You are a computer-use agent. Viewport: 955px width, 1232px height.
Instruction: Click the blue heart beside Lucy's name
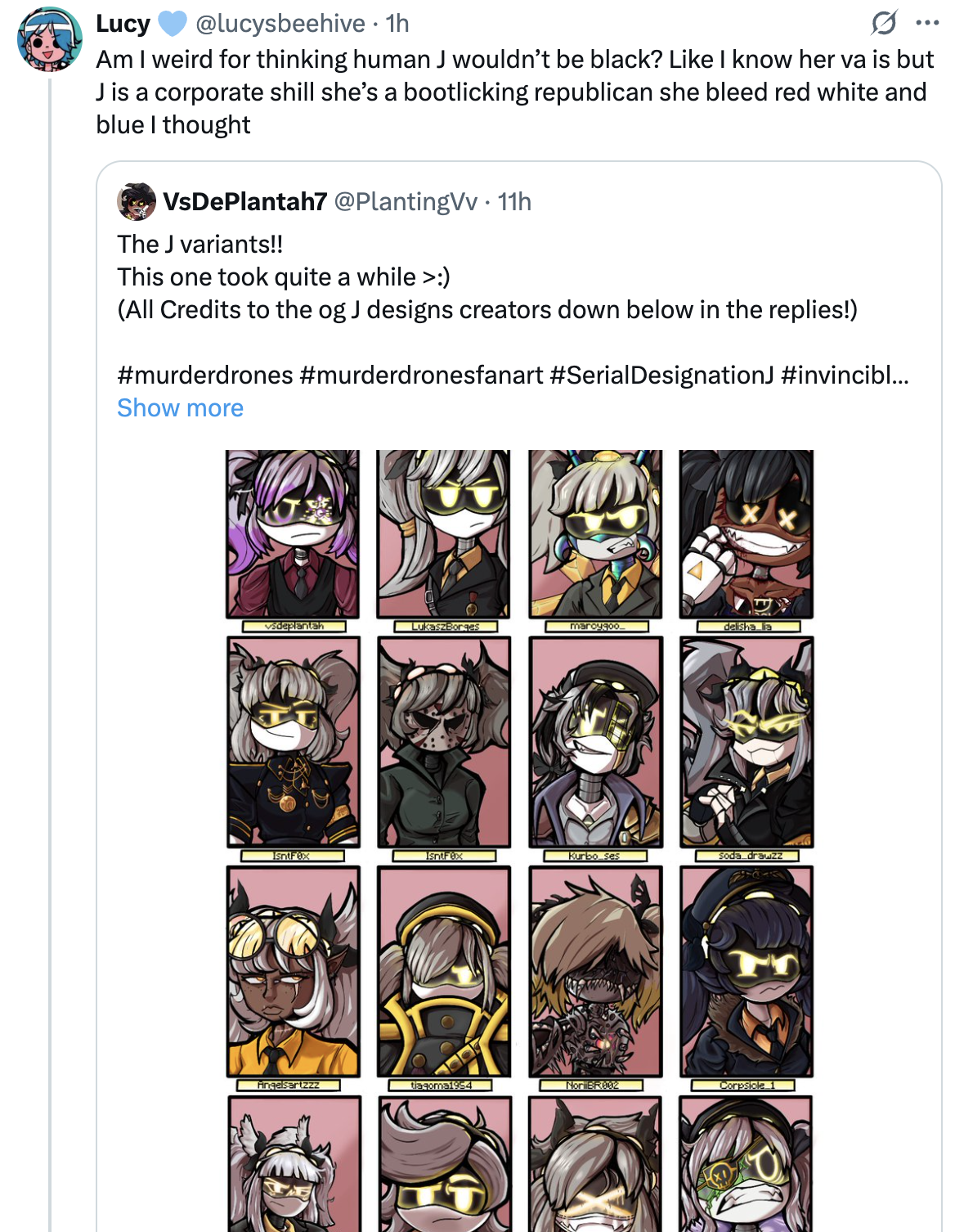click(x=172, y=24)
